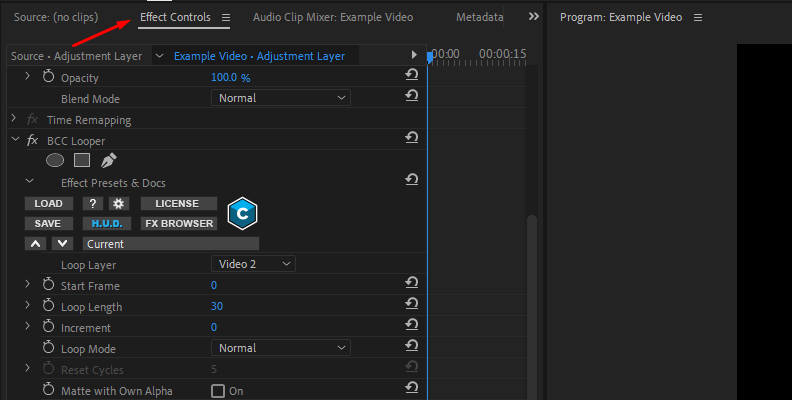This screenshot has width=792, height=400.
Task: Switch to Source (no clips) tab
Action: pyautogui.click(x=56, y=18)
